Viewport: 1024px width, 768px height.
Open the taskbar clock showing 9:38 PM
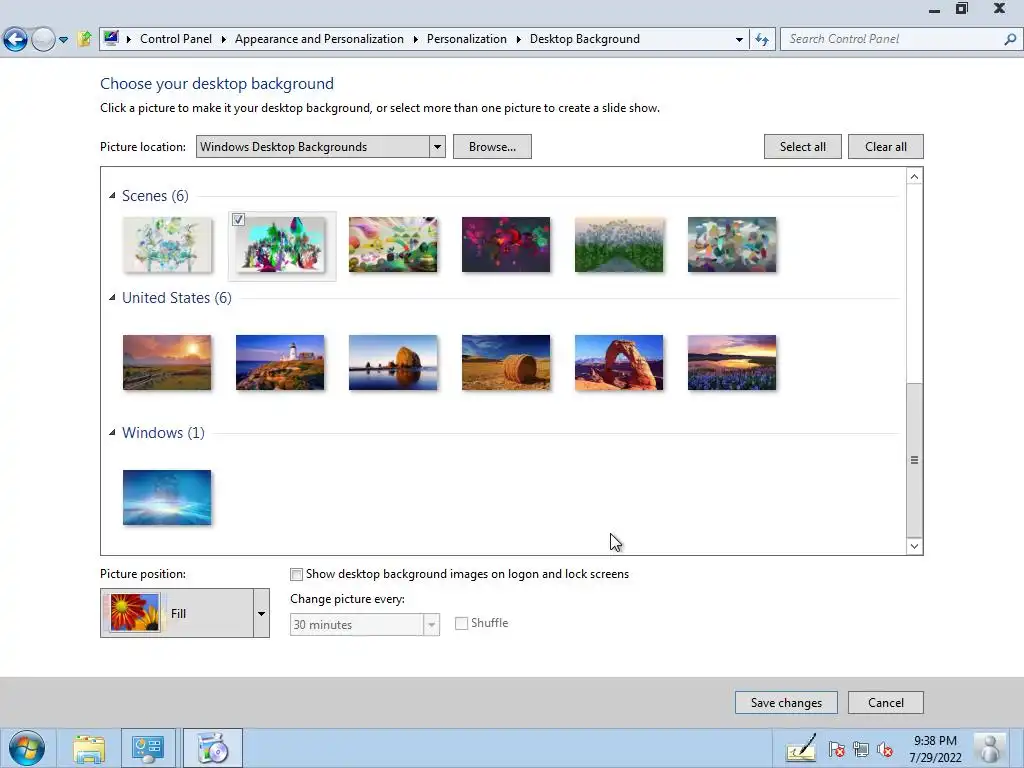(x=935, y=749)
